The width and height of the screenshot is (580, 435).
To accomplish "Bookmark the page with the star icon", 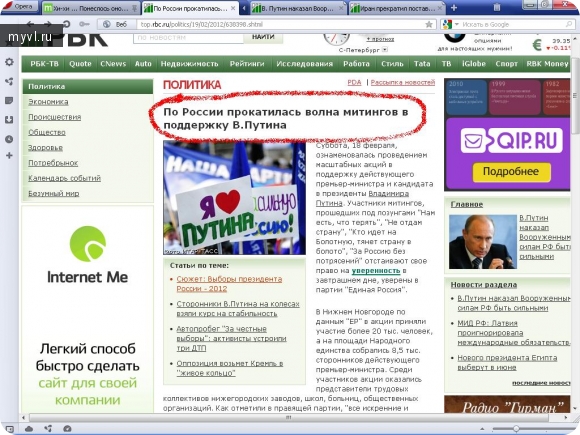I will tap(429, 24).
